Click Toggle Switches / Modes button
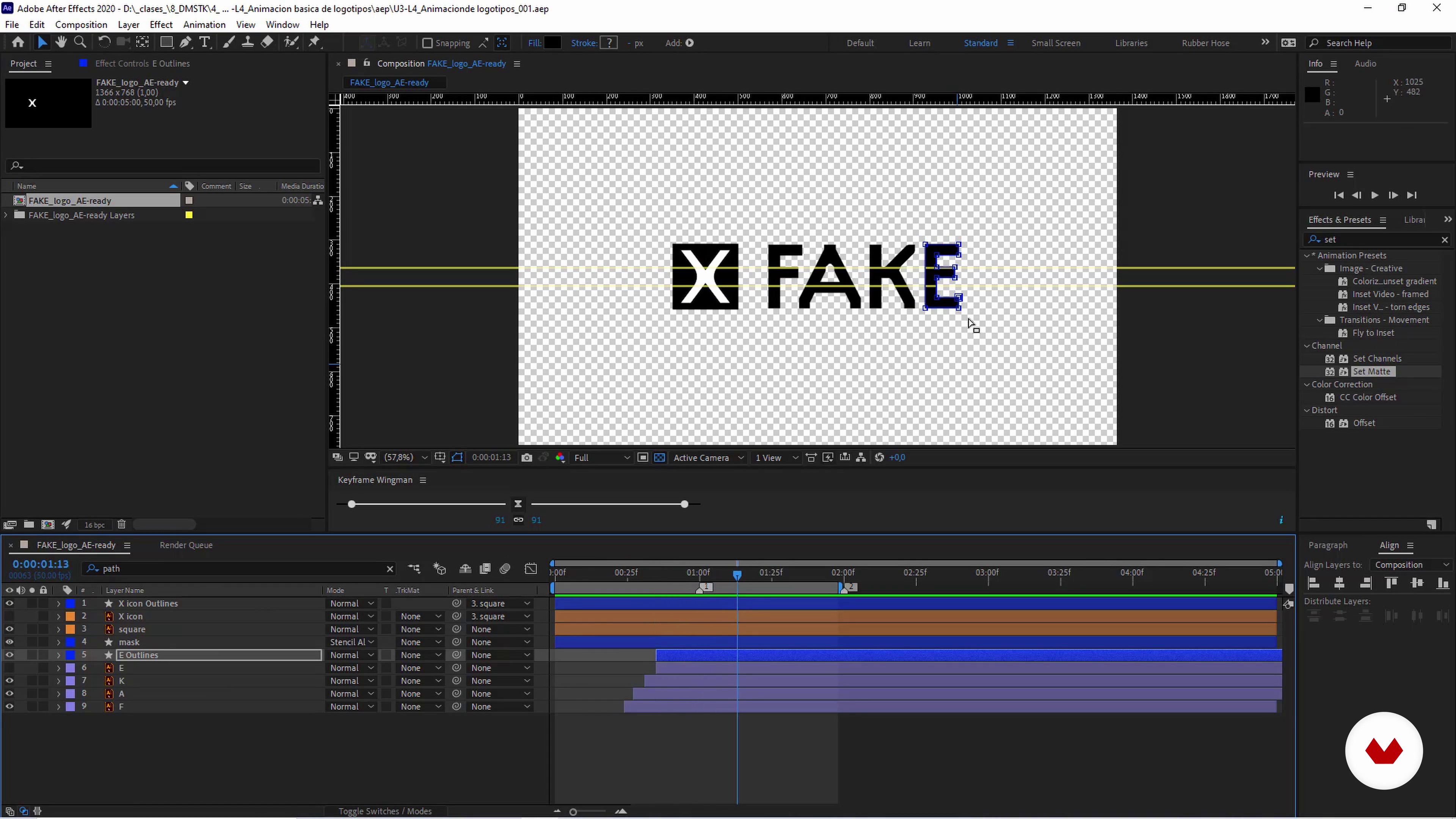 click(x=385, y=811)
